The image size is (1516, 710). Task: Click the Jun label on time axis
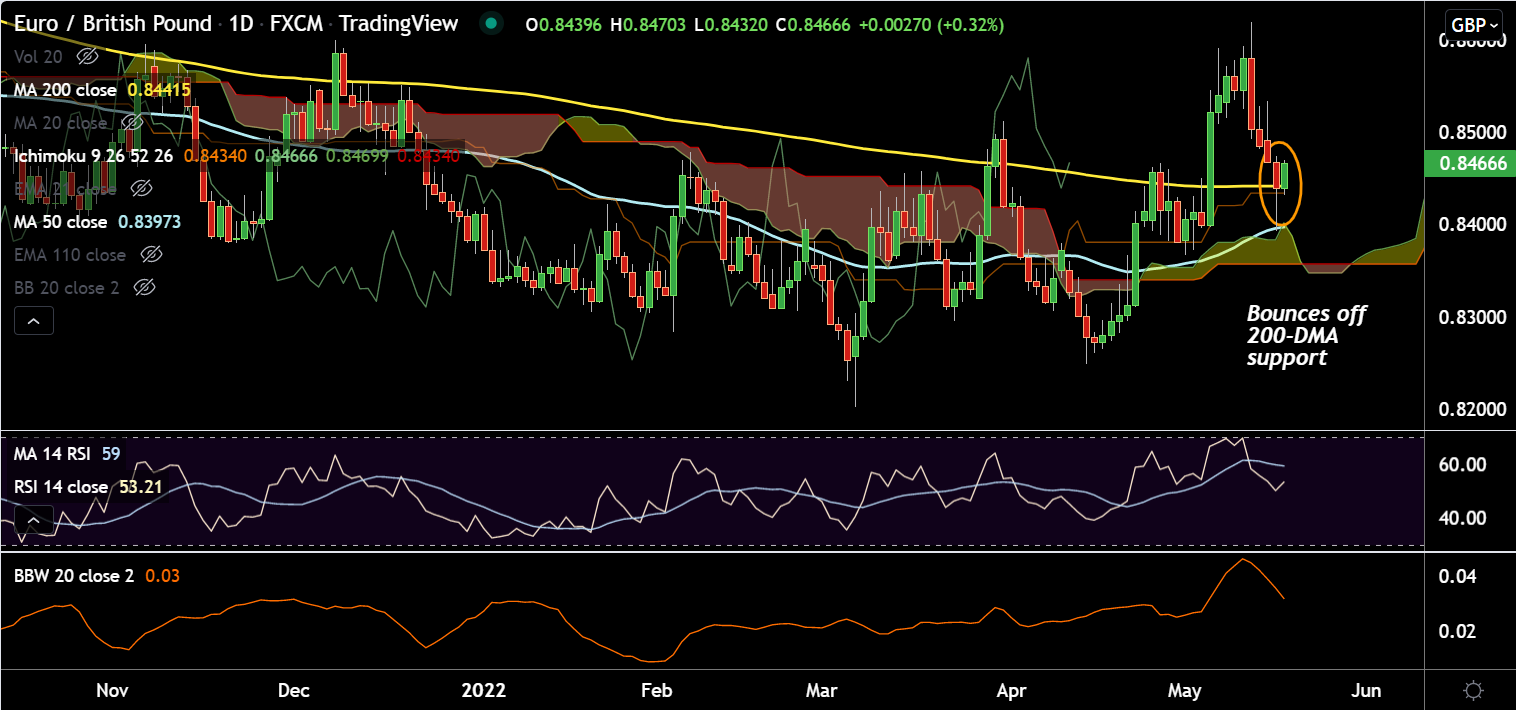(1367, 691)
